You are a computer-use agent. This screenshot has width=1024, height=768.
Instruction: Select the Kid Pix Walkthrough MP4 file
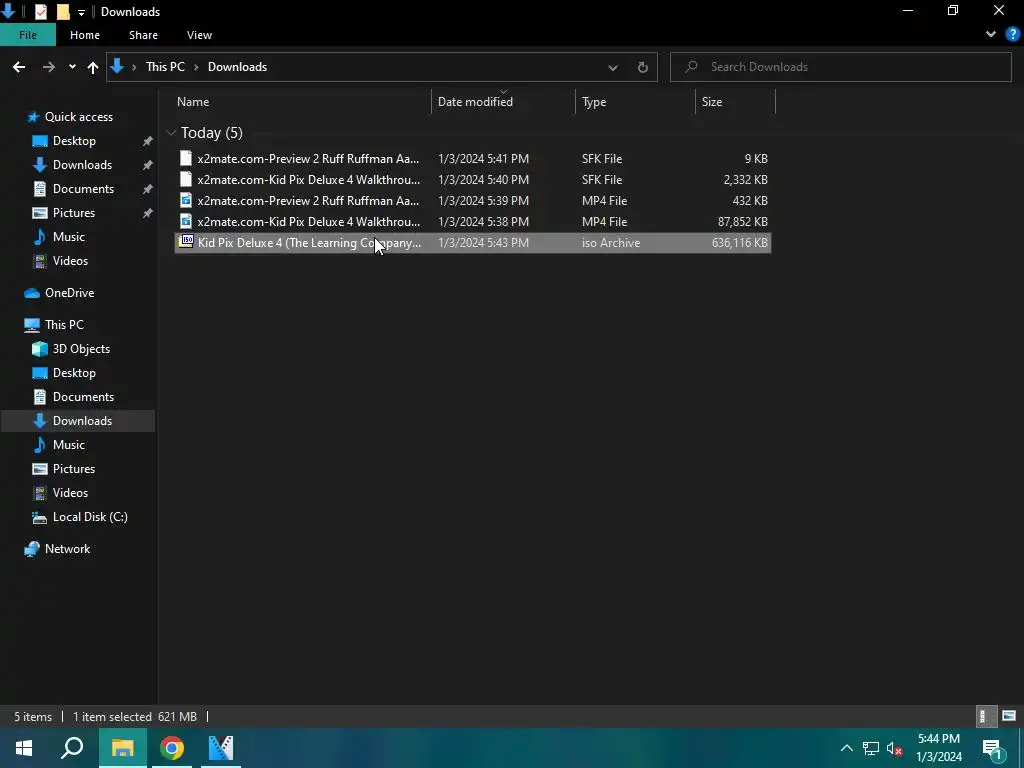pyautogui.click(x=473, y=221)
